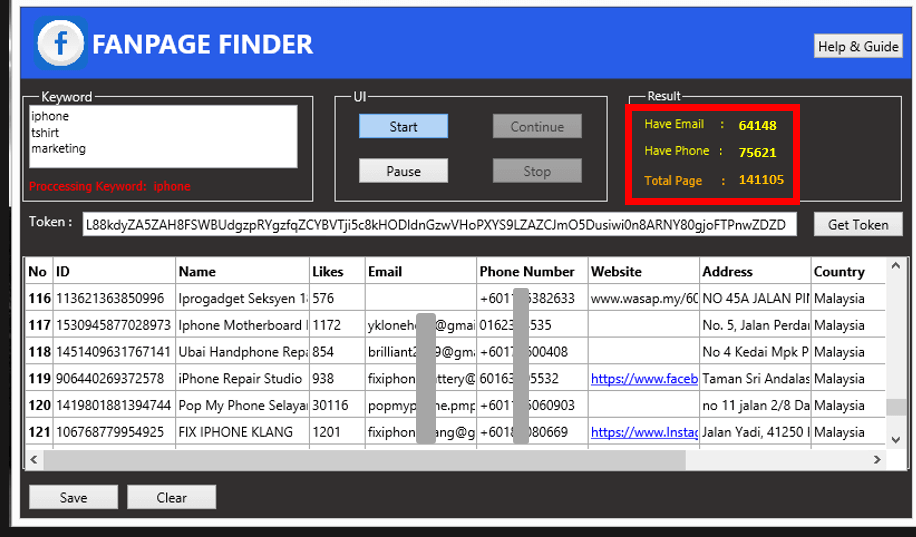The image size is (916, 537).
Task: Click the vertical scrollbar thumb
Action: [x=896, y=407]
